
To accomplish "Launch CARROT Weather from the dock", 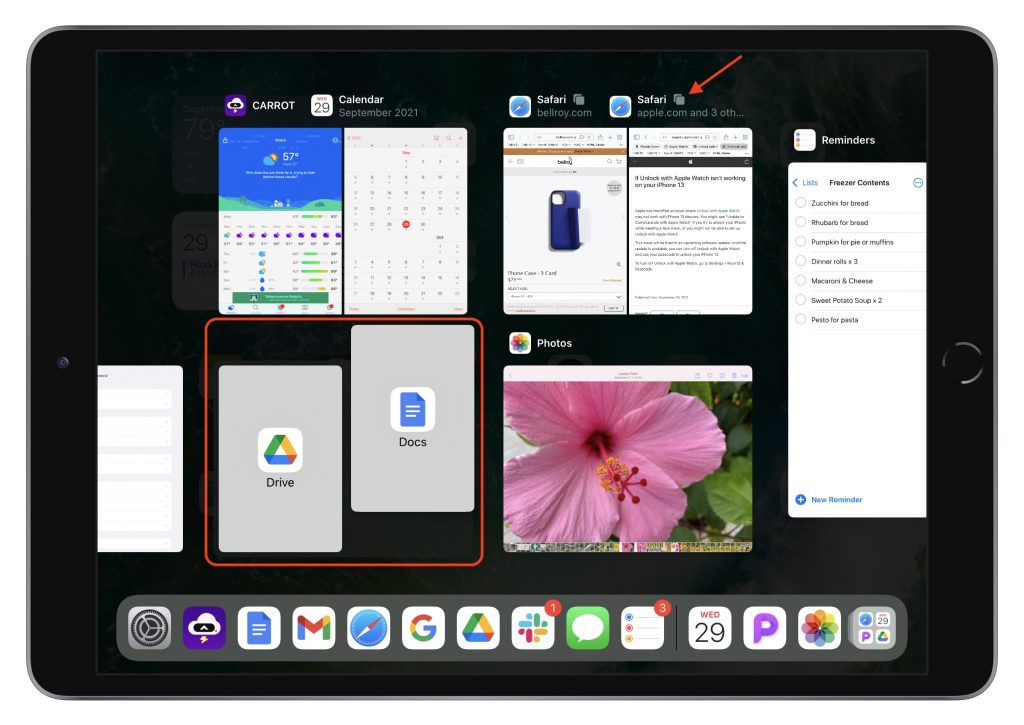I will pos(204,628).
